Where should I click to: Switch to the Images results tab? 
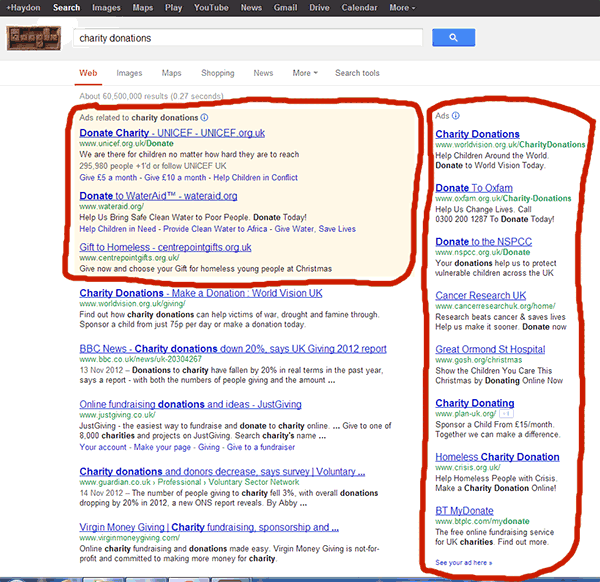click(x=129, y=73)
